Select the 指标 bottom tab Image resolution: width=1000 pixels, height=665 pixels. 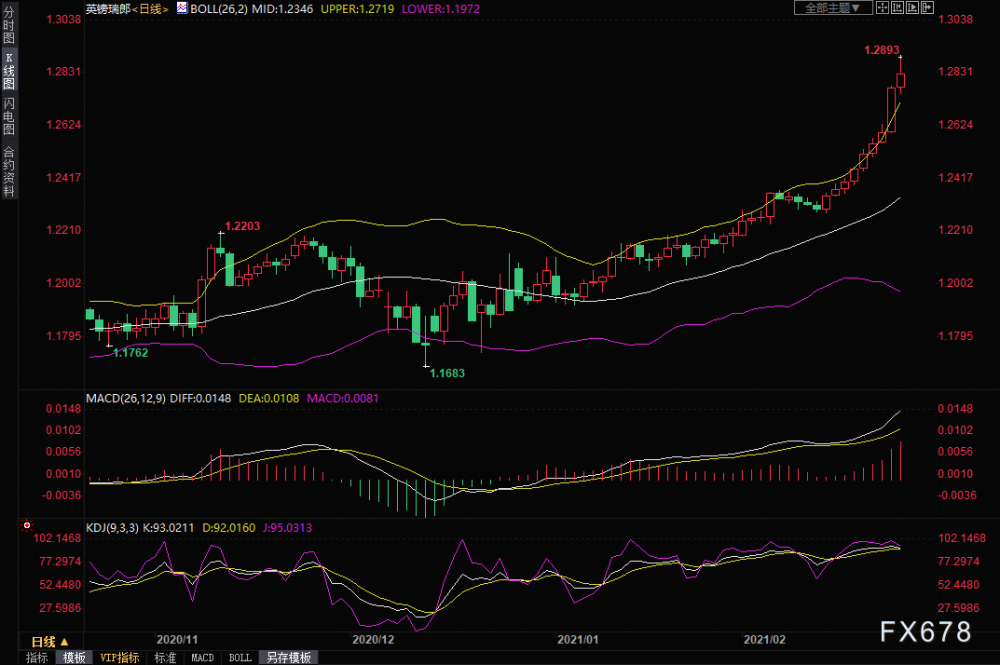click(37, 657)
